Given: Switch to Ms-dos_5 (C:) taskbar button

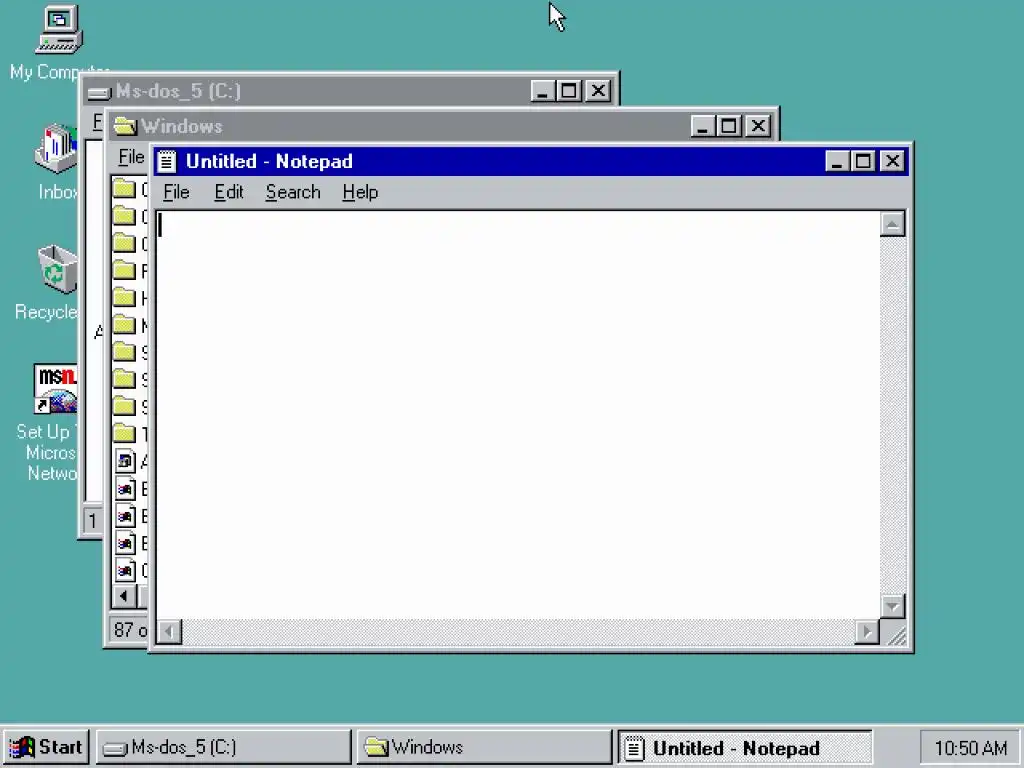Looking at the screenshot, I should pos(224,747).
